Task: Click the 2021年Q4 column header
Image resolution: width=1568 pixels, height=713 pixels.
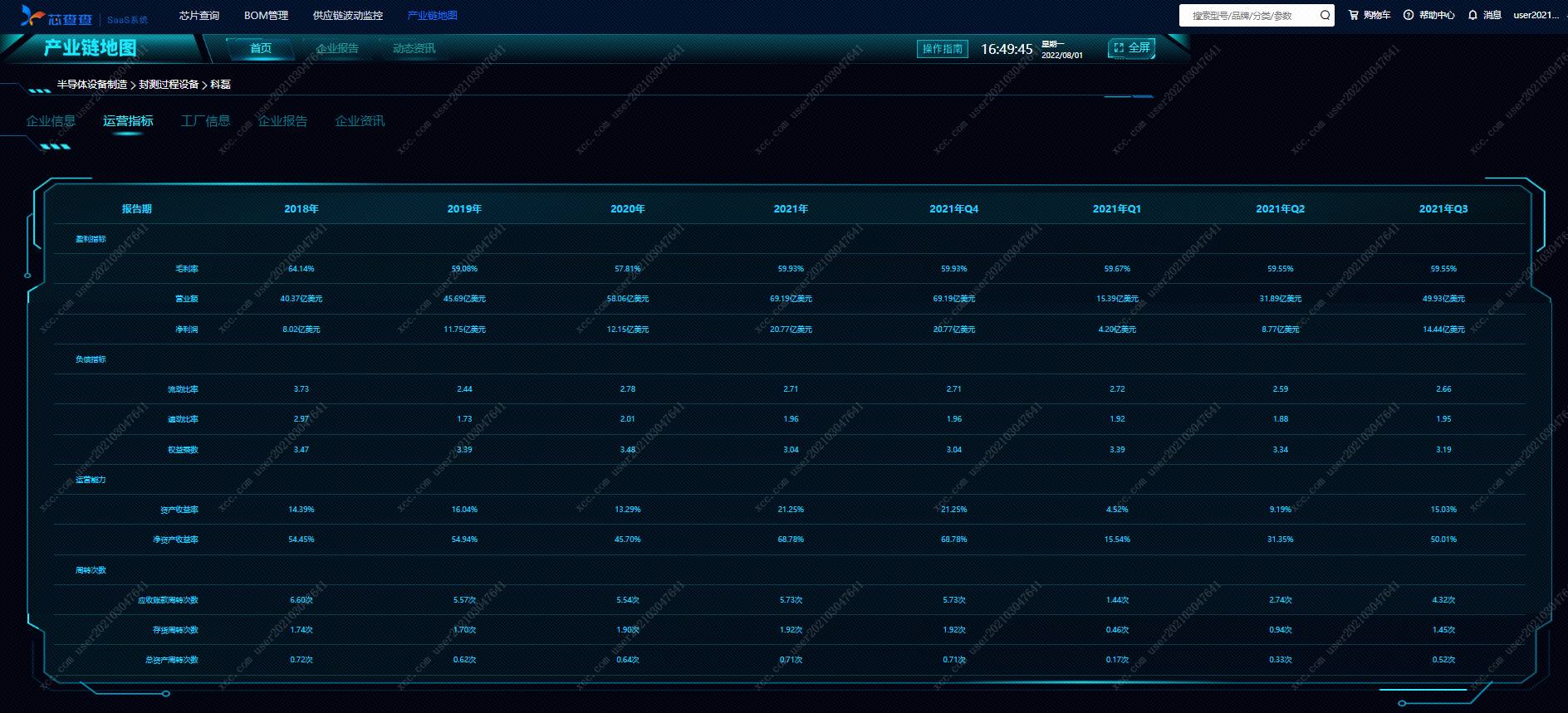Action: click(954, 209)
